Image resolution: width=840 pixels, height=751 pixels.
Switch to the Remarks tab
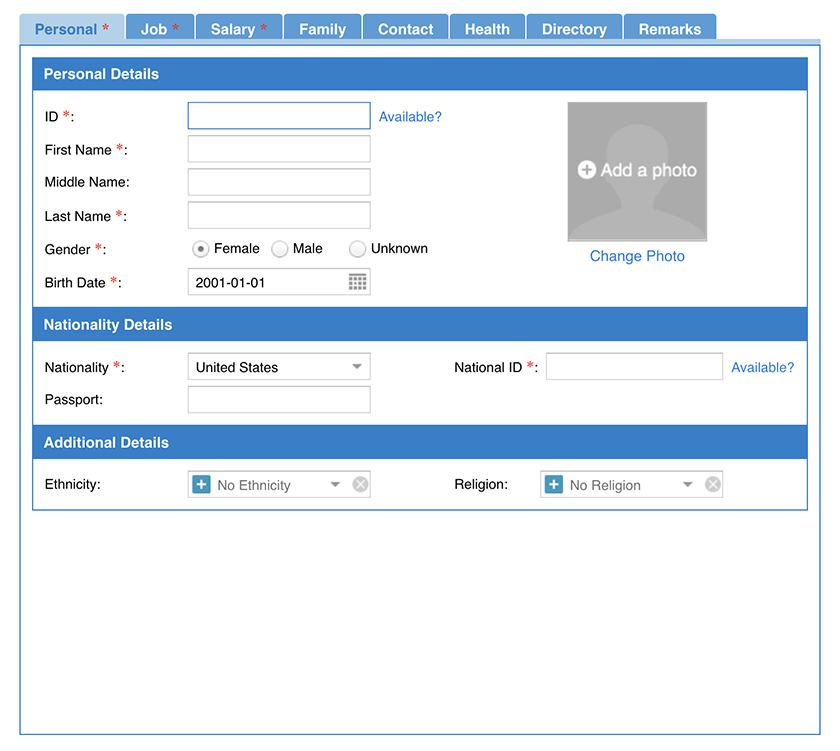coord(669,28)
